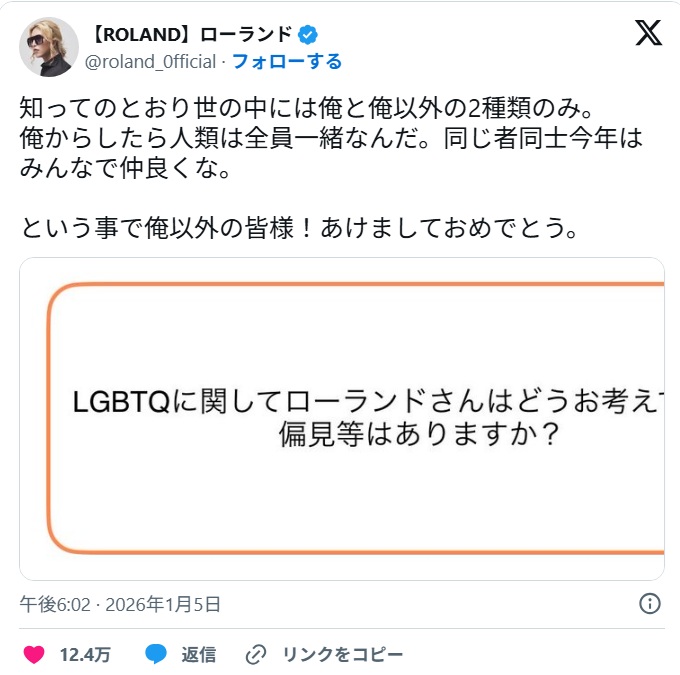Click the 返信 reply label
The height and width of the screenshot is (675, 680).
(x=199, y=655)
